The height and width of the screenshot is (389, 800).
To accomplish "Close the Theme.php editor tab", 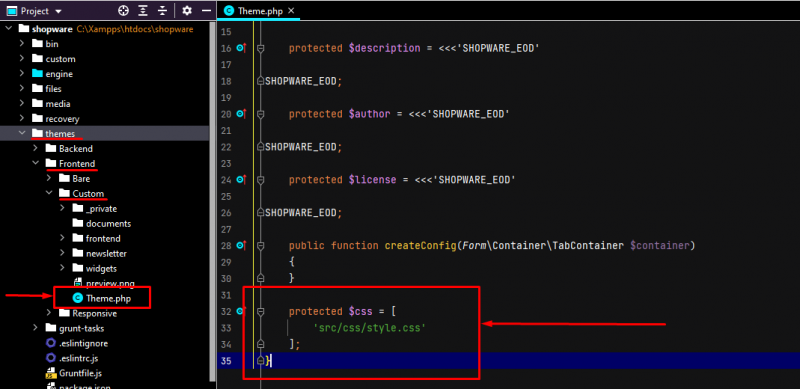I will coord(291,11).
